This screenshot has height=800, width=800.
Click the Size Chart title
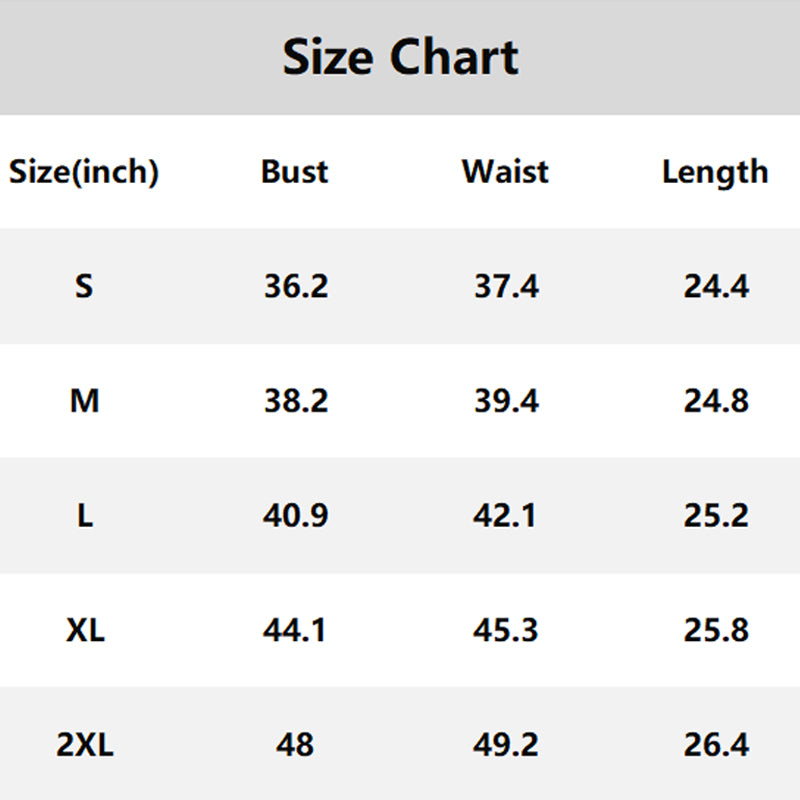(400, 57)
